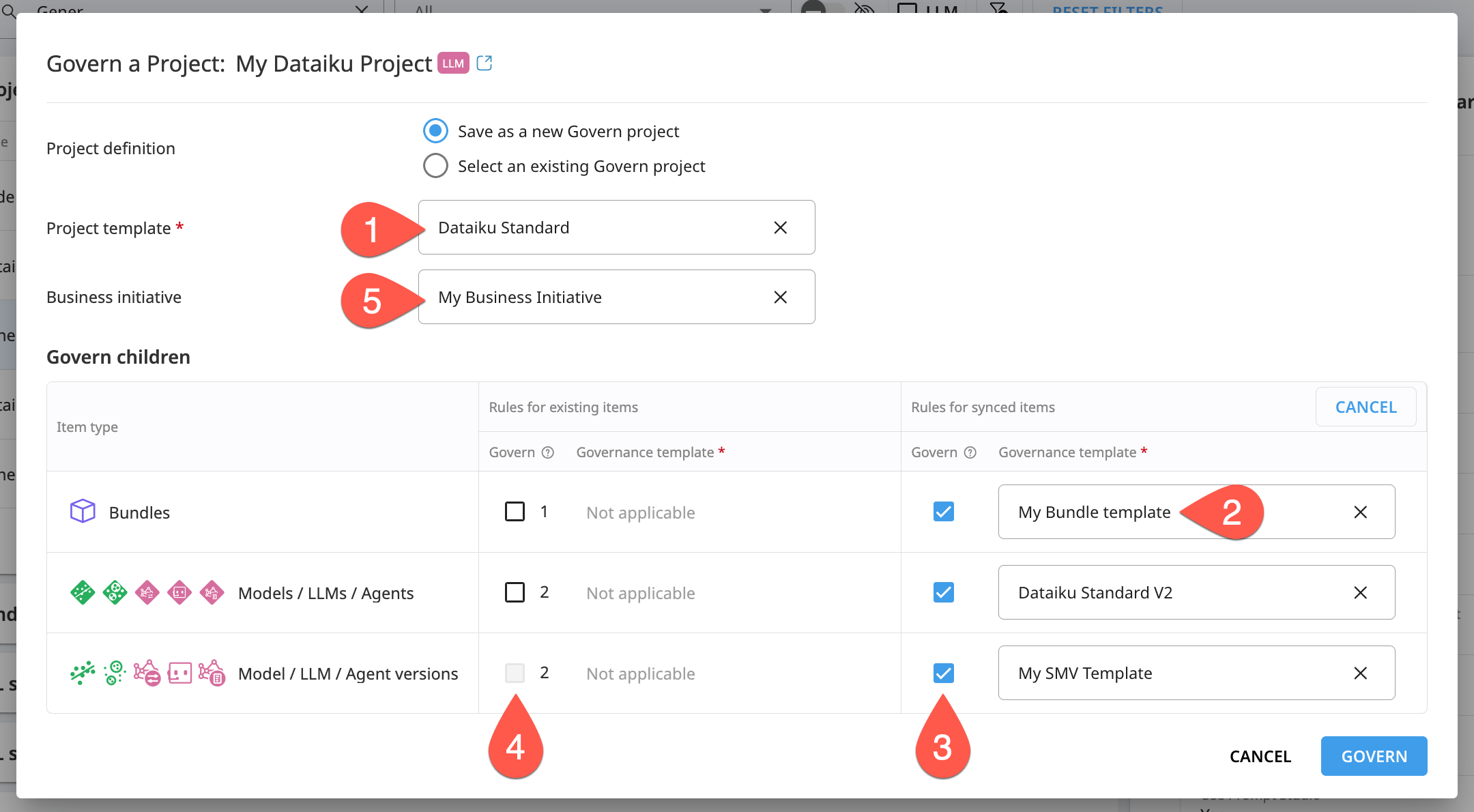Image resolution: width=1474 pixels, height=812 pixels.
Task: Open Bundles governance template dropdown
Action: point(1196,512)
